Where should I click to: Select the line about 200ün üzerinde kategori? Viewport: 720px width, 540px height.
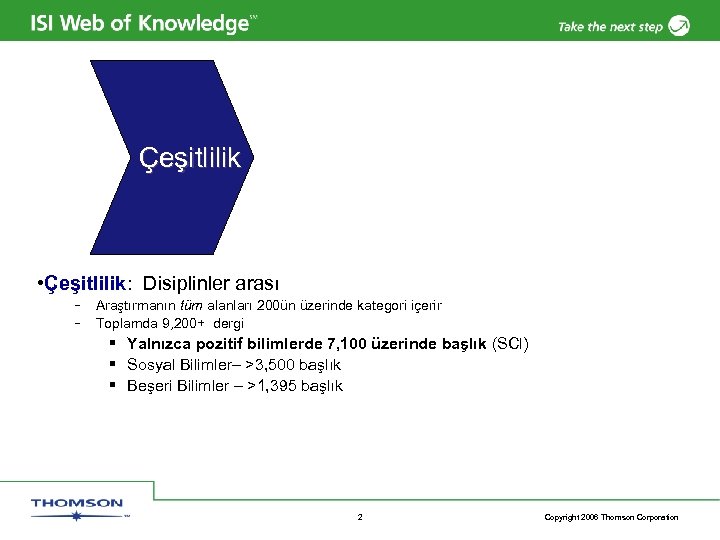click(x=269, y=305)
